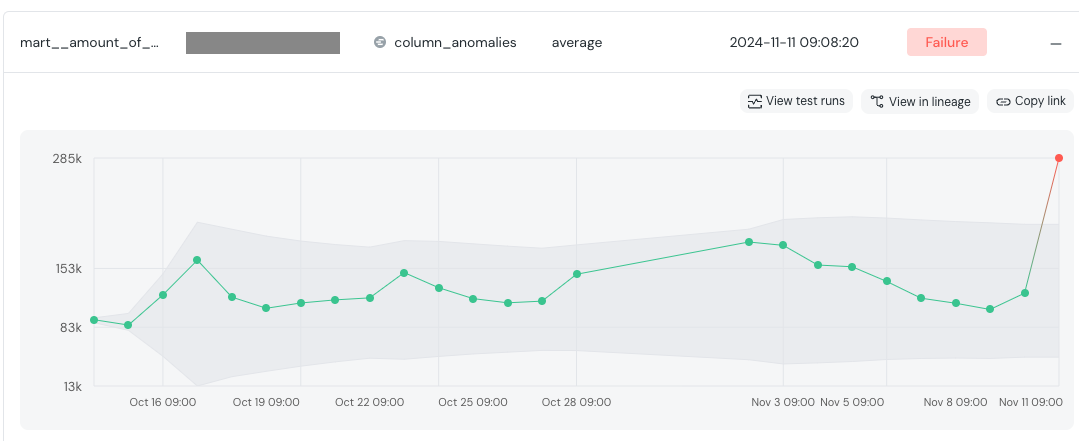Viewport: 1079px width, 441px height.
Task: Open View test runs
Action: click(796, 101)
